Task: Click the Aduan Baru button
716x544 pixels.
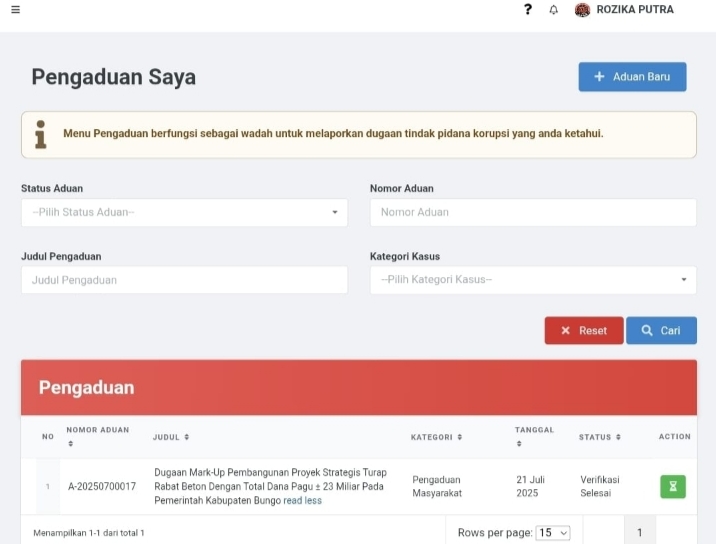Action: coord(632,77)
